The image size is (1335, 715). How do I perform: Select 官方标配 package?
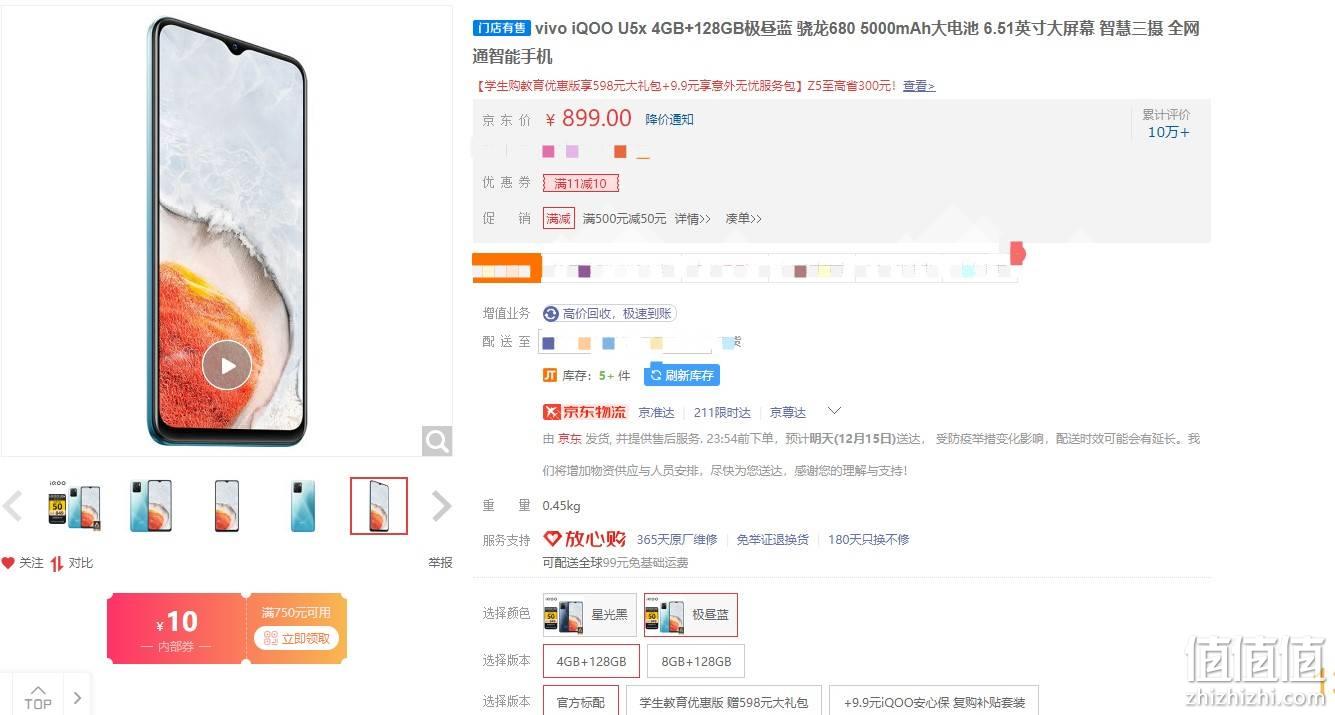pyautogui.click(x=581, y=702)
